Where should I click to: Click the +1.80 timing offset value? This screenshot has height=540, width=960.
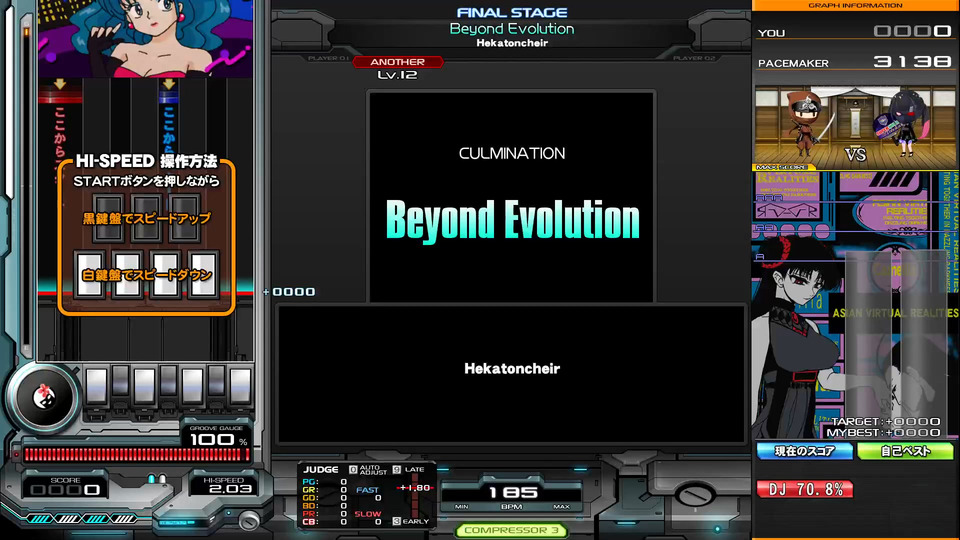click(x=414, y=488)
